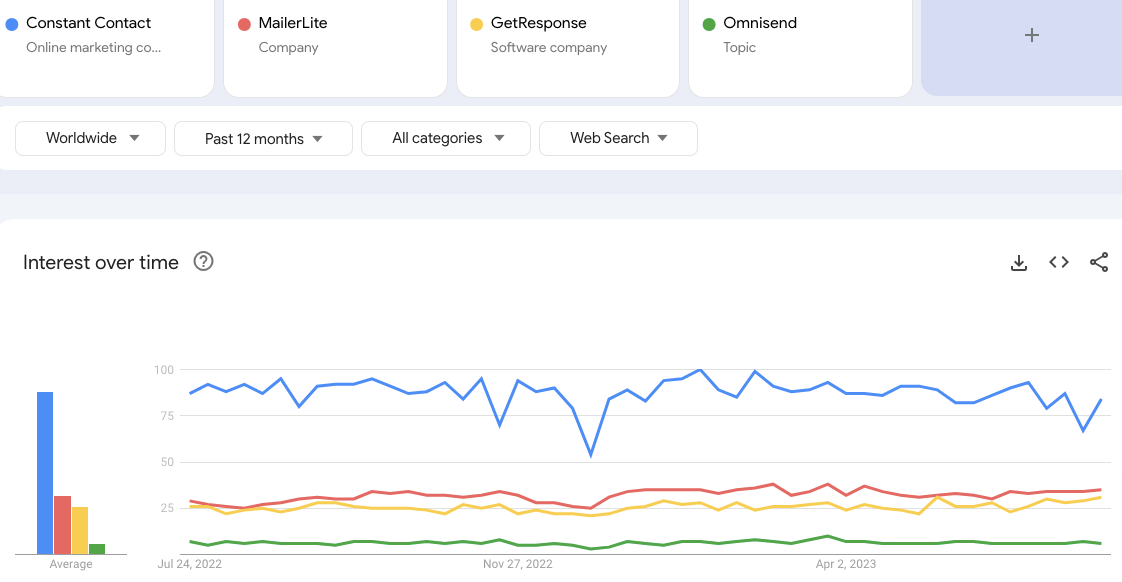Open help for Interest over time
The height and width of the screenshot is (582, 1122).
click(x=204, y=262)
